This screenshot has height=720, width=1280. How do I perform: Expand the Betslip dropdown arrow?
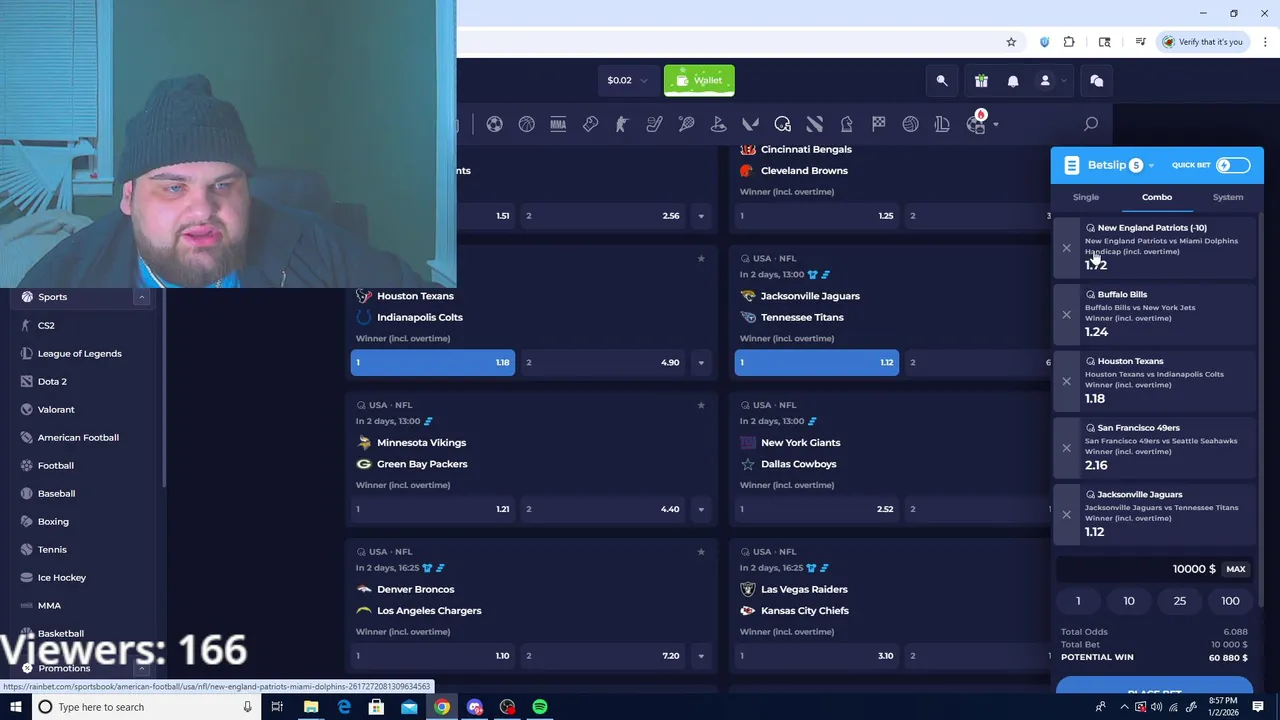click(1151, 166)
